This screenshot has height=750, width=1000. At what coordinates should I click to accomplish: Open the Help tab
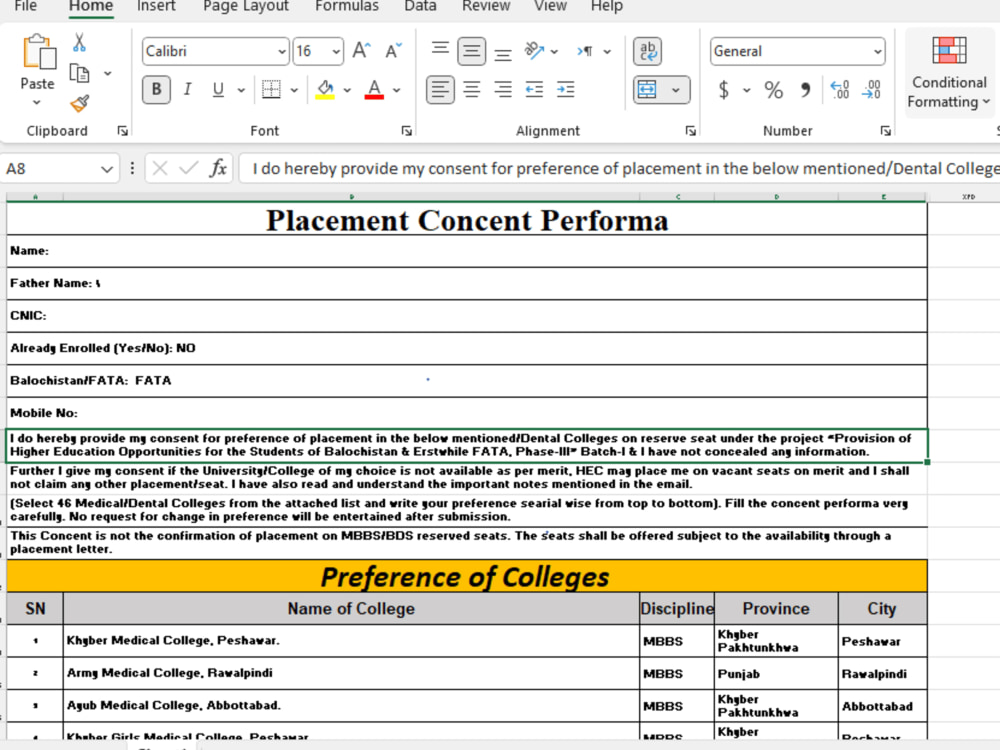click(607, 6)
